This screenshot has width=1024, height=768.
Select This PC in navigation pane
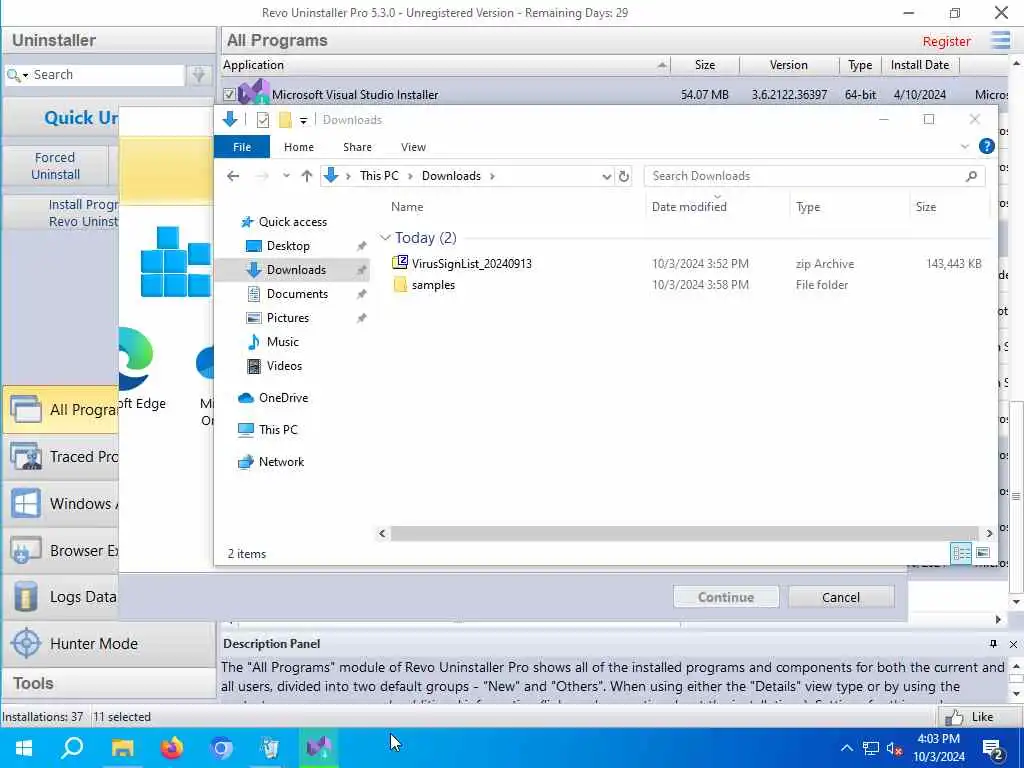pos(278,430)
